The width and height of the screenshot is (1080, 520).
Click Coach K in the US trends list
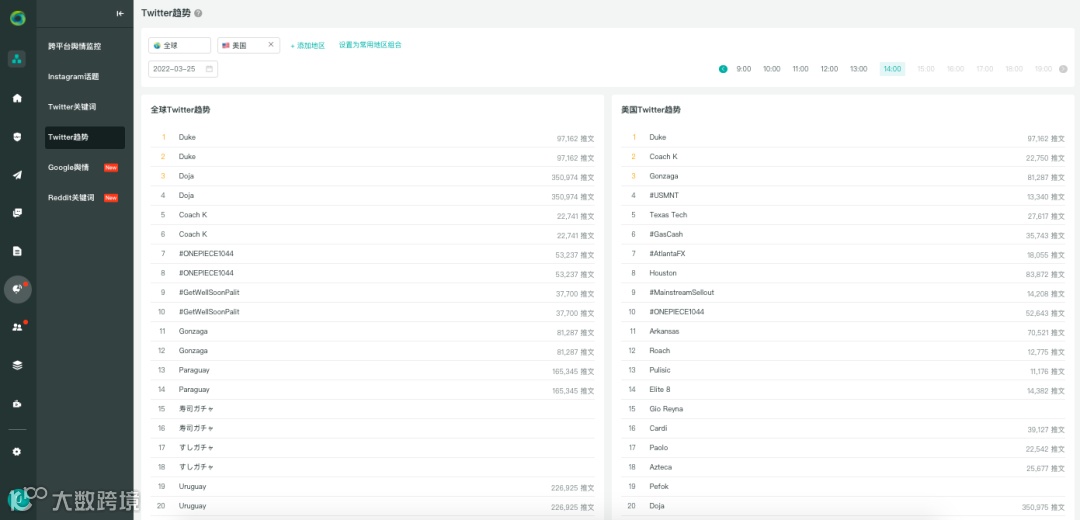663,156
